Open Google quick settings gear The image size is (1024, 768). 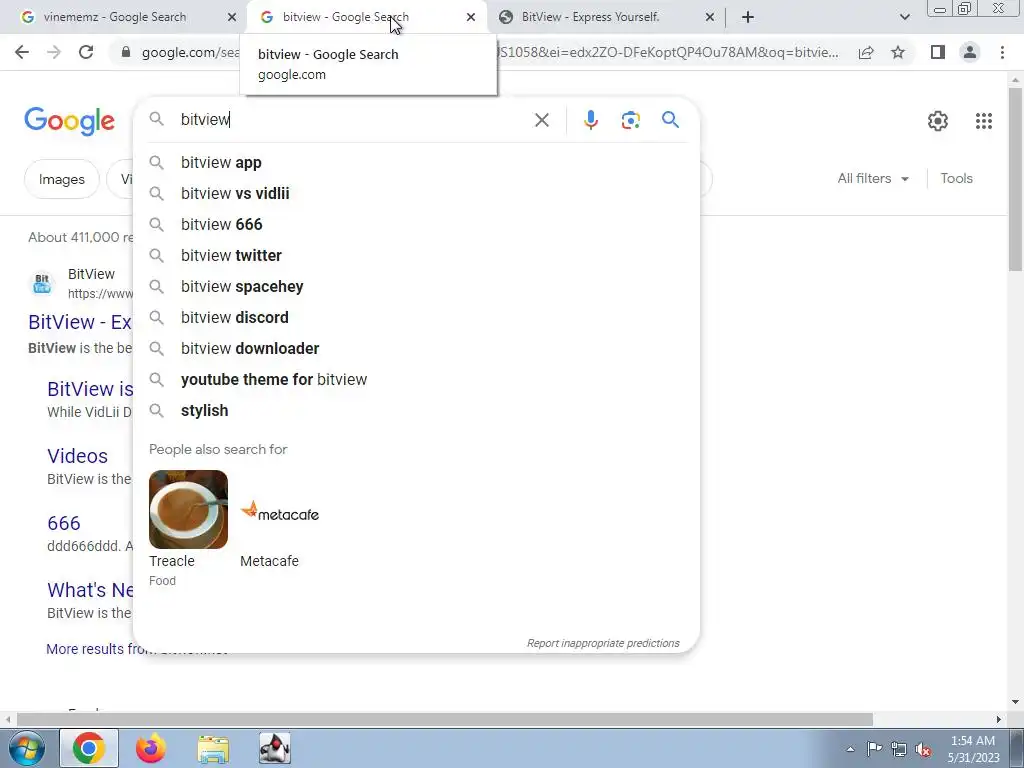coord(938,121)
